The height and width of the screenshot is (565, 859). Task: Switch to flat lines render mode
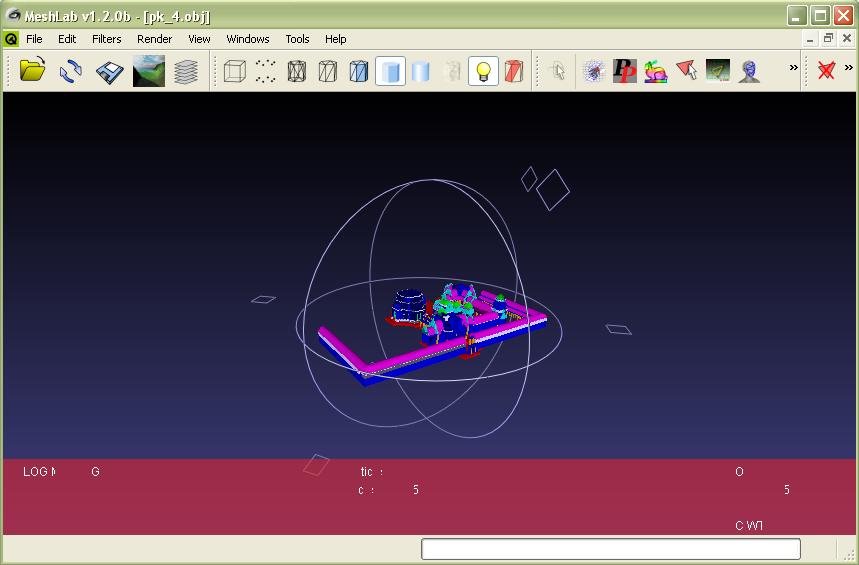pos(359,71)
